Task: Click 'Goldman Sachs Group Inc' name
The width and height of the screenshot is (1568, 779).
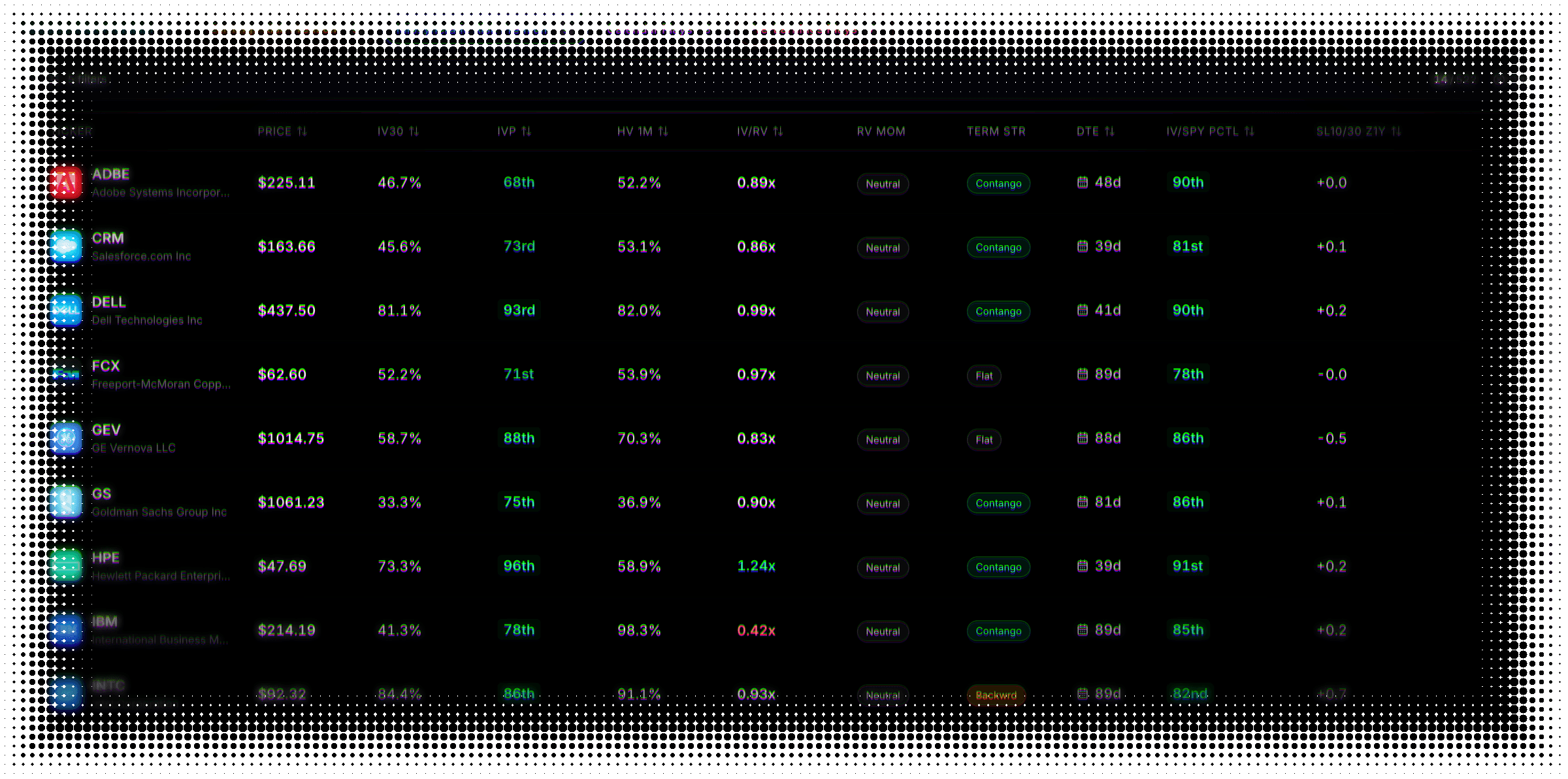Action: coord(159,512)
